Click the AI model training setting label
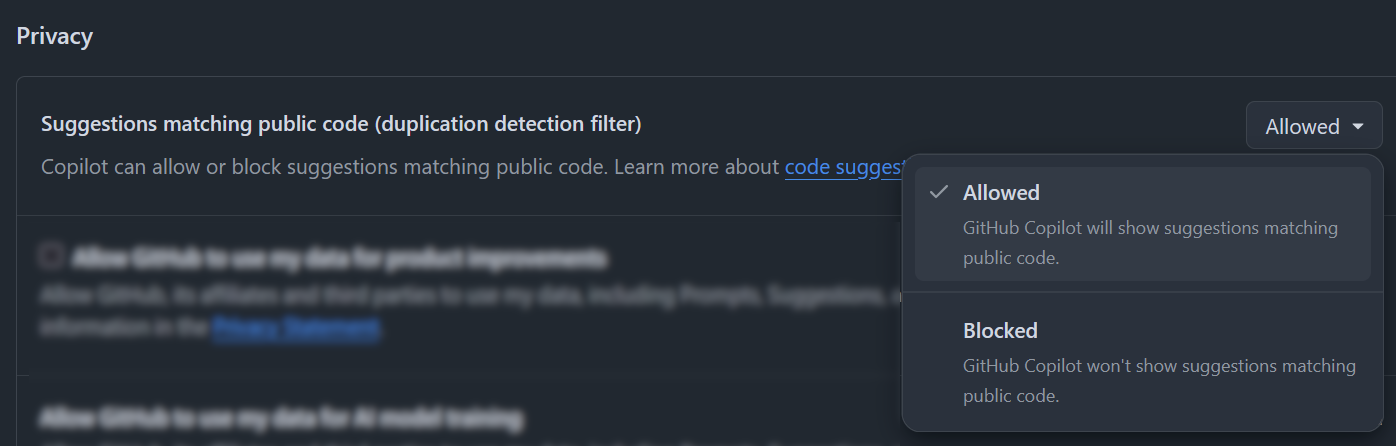 point(282,415)
